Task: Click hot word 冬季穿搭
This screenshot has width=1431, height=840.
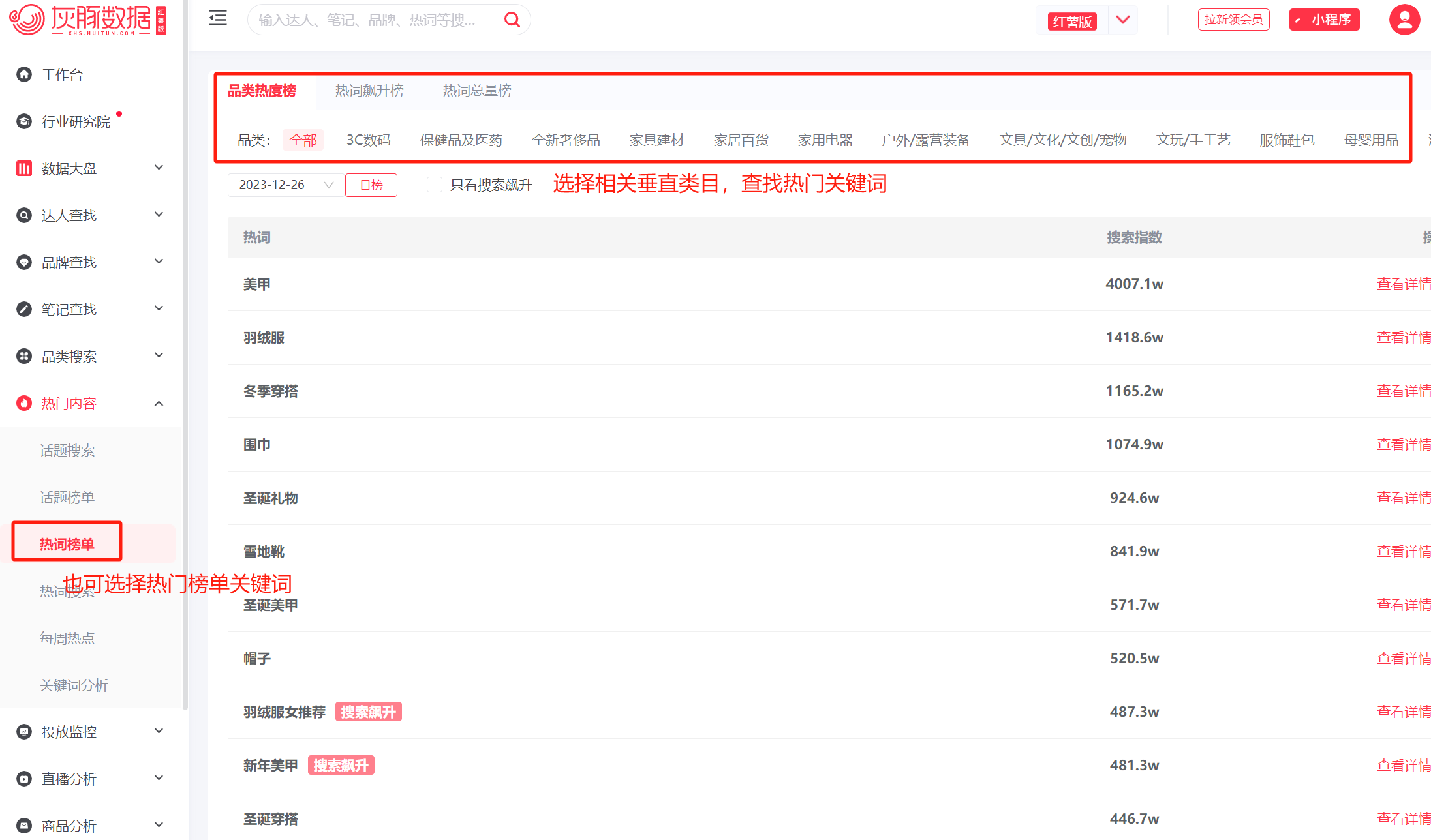Action: [271, 391]
